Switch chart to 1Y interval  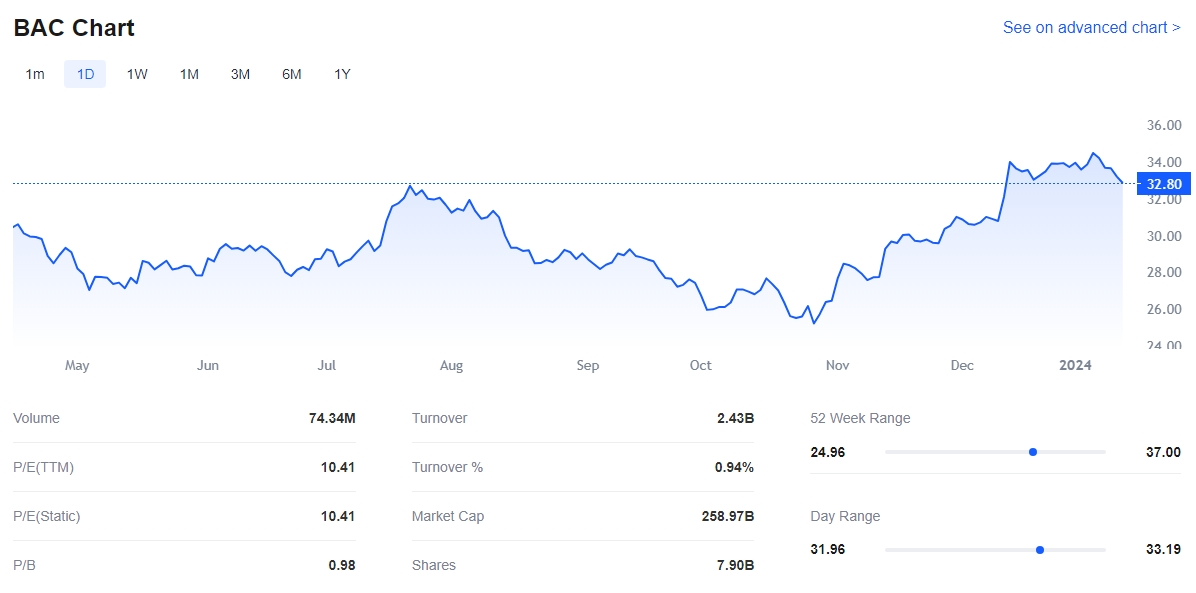point(342,74)
